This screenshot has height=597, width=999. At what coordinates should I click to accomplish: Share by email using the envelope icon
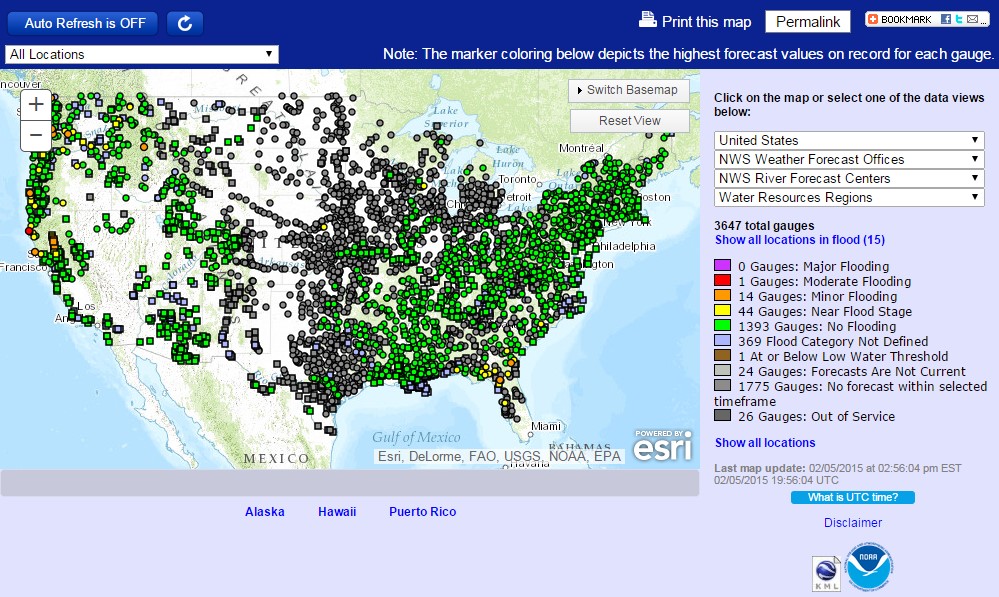click(972, 19)
